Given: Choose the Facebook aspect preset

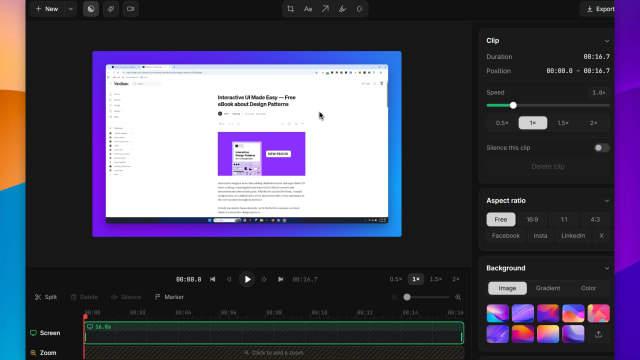Looking at the screenshot, I should (506, 236).
